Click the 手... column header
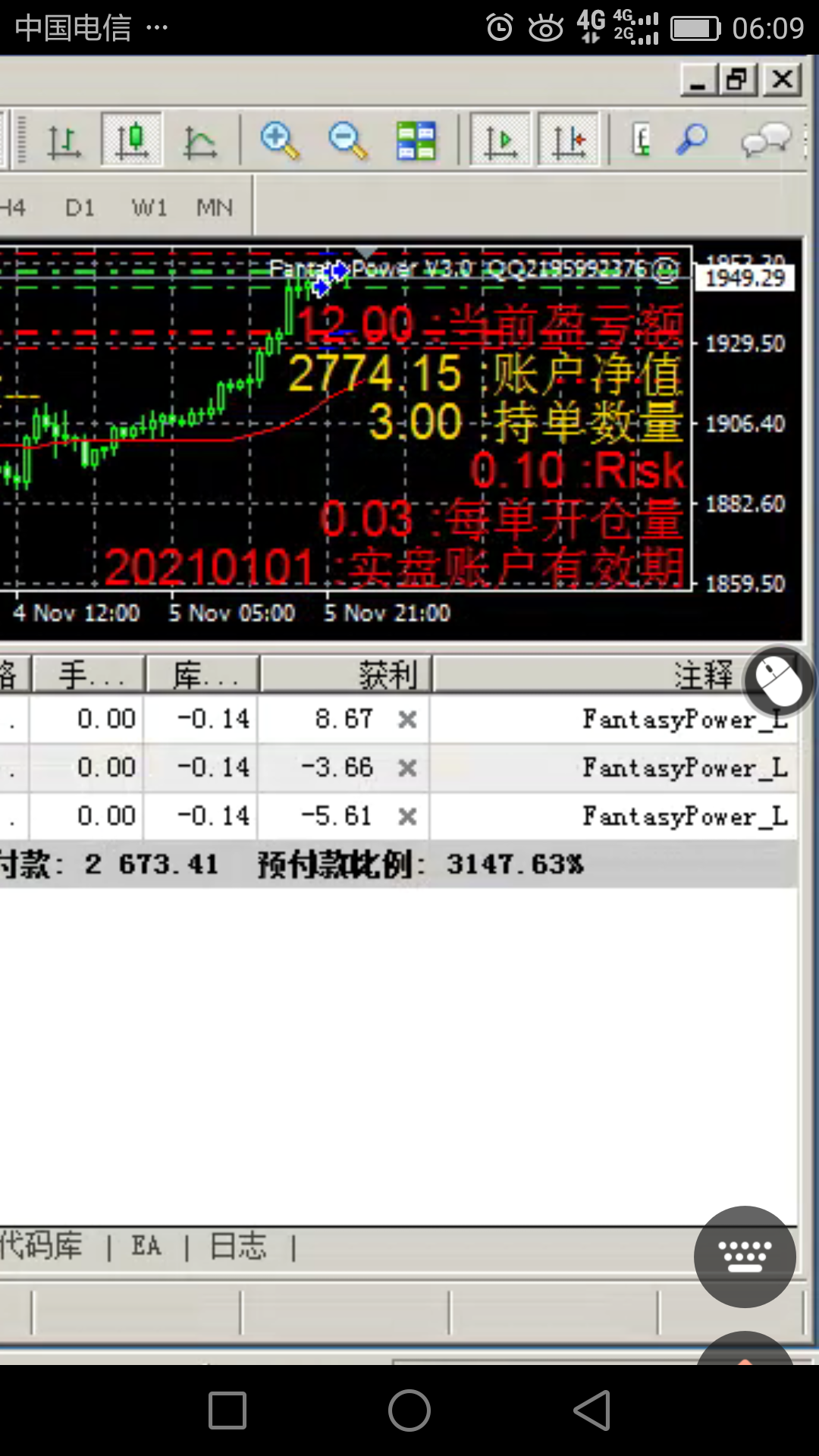The height and width of the screenshot is (1456, 819). (x=88, y=674)
